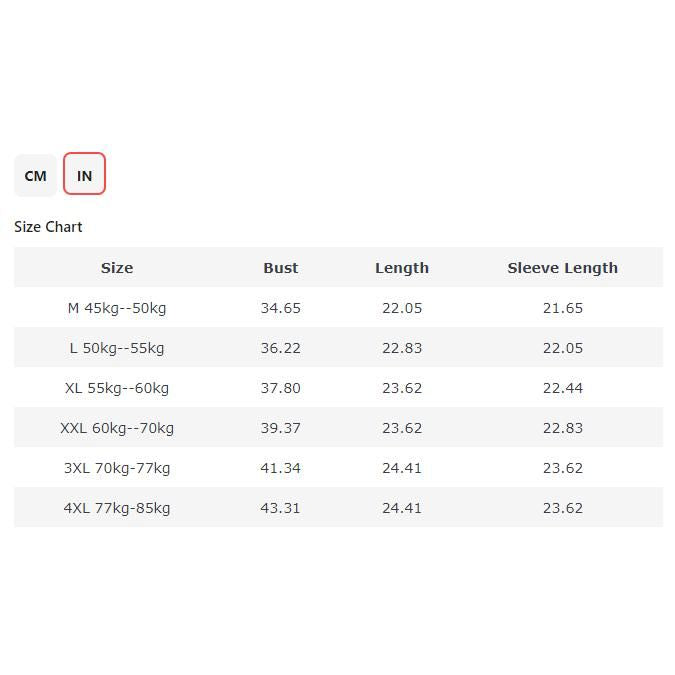Choose the XL 55kg--60kg size row

pyautogui.click(x=117, y=388)
